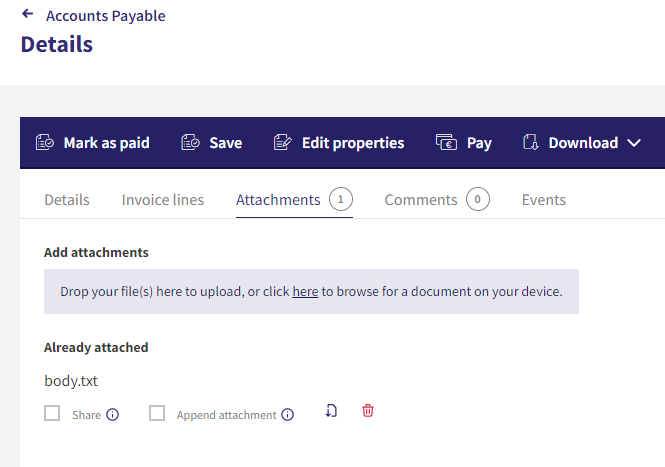Image resolution: width=665 pixels, height=467 pixels.
Task: Open the body.txt attachment
Action: click(71, 381)
